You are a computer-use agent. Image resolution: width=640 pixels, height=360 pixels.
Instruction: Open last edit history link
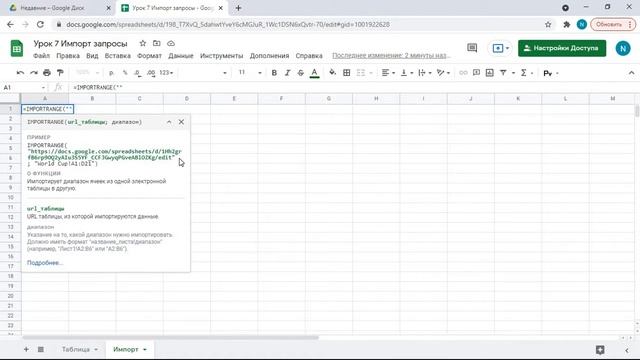[391, 56]
